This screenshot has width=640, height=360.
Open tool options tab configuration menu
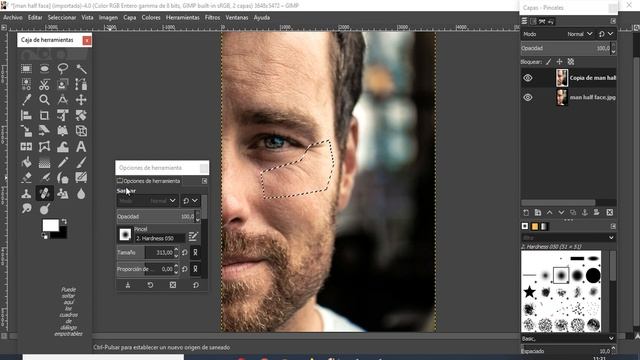[x=204, y=181]
